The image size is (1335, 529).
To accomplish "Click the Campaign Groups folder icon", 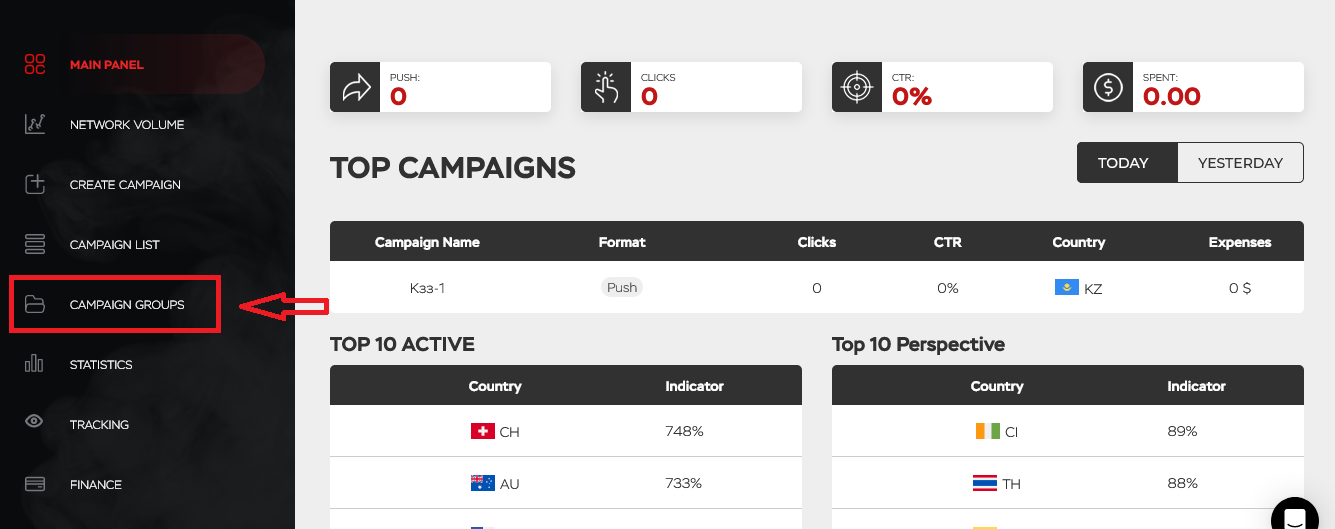I will (35, 304).
